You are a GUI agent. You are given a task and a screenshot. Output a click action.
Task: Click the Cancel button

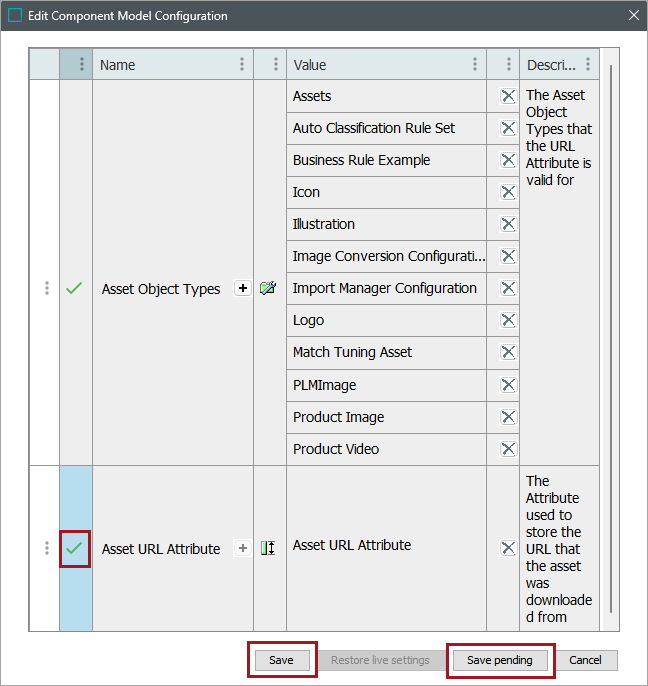click(585, 660)
